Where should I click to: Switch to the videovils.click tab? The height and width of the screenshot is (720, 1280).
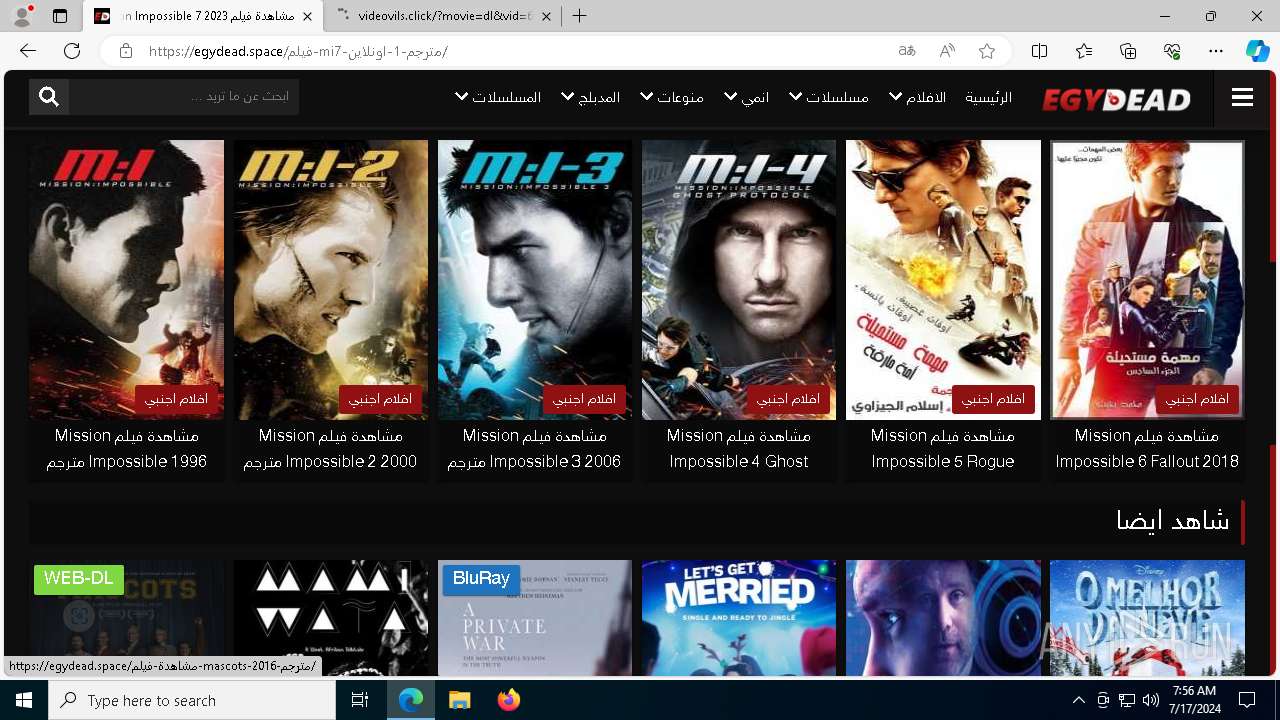coord(443,16)
